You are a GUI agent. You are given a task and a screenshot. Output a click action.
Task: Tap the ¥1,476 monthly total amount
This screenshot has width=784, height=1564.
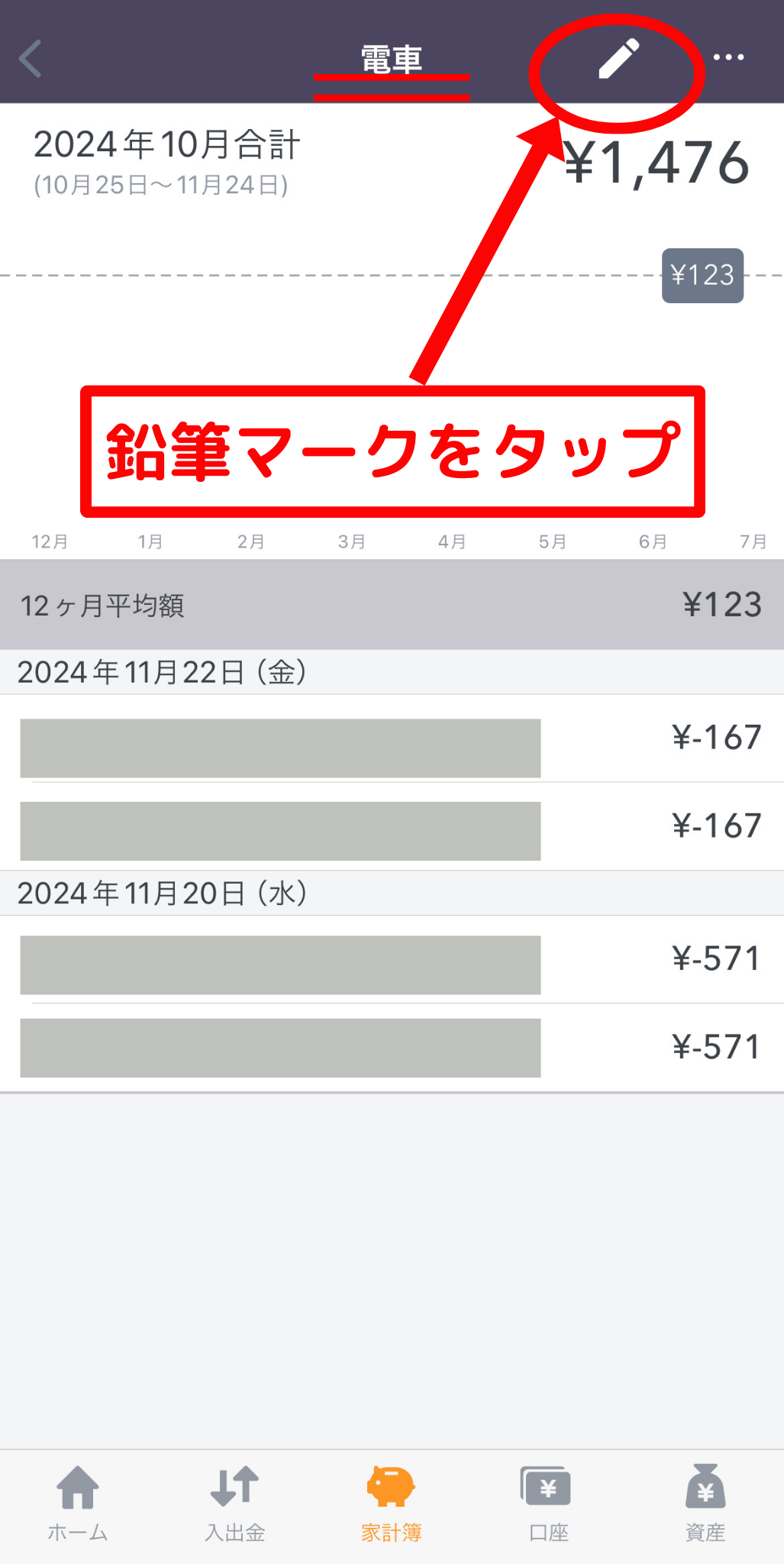pyautogui.click(x=657, y=163)
